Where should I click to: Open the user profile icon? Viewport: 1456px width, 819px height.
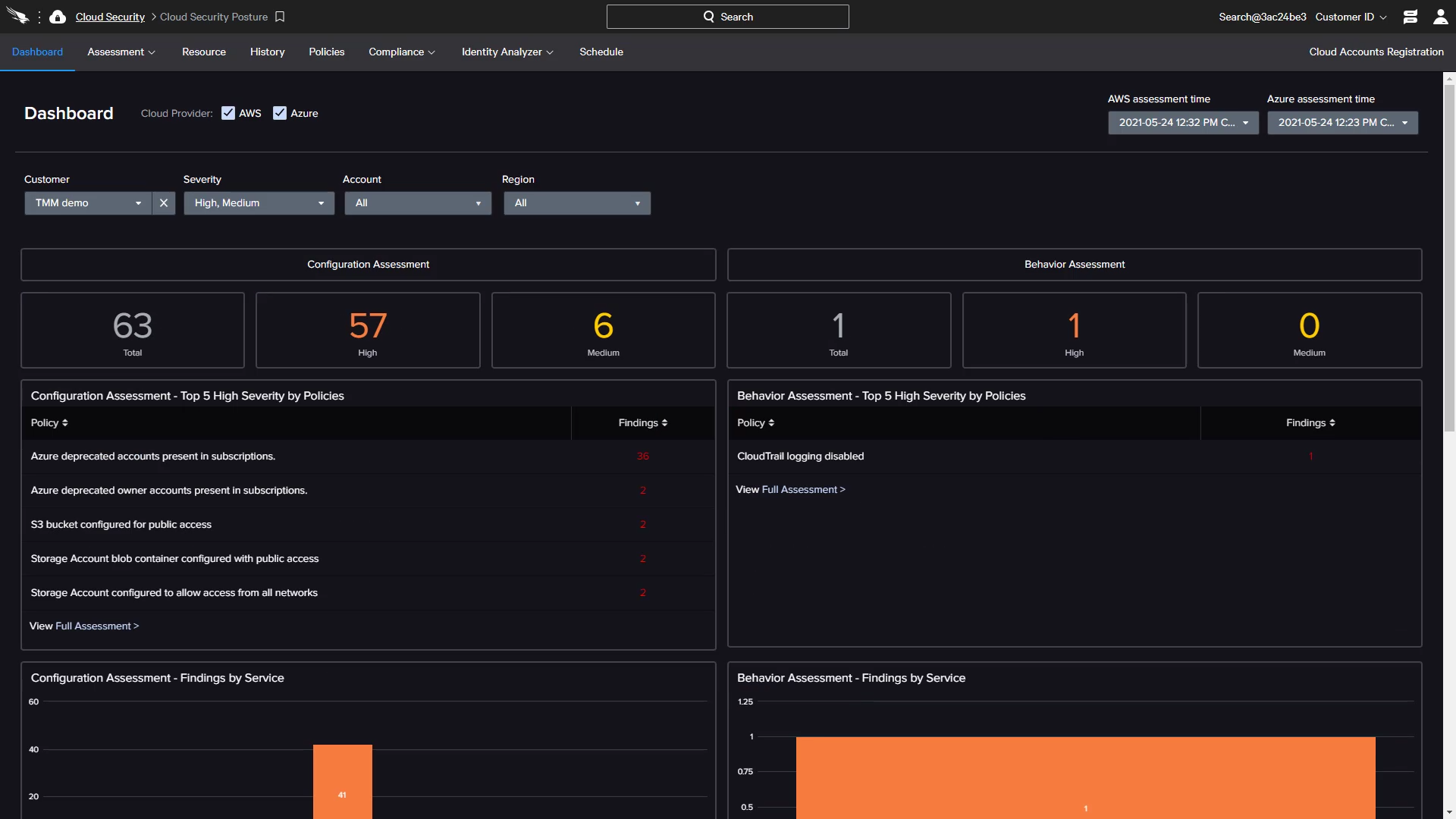click(x=1440, y=17)
